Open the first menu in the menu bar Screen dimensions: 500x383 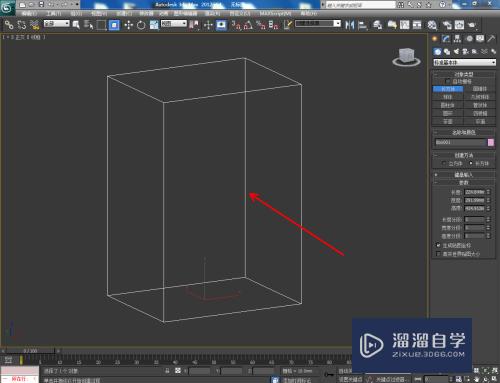coord(29,14)
